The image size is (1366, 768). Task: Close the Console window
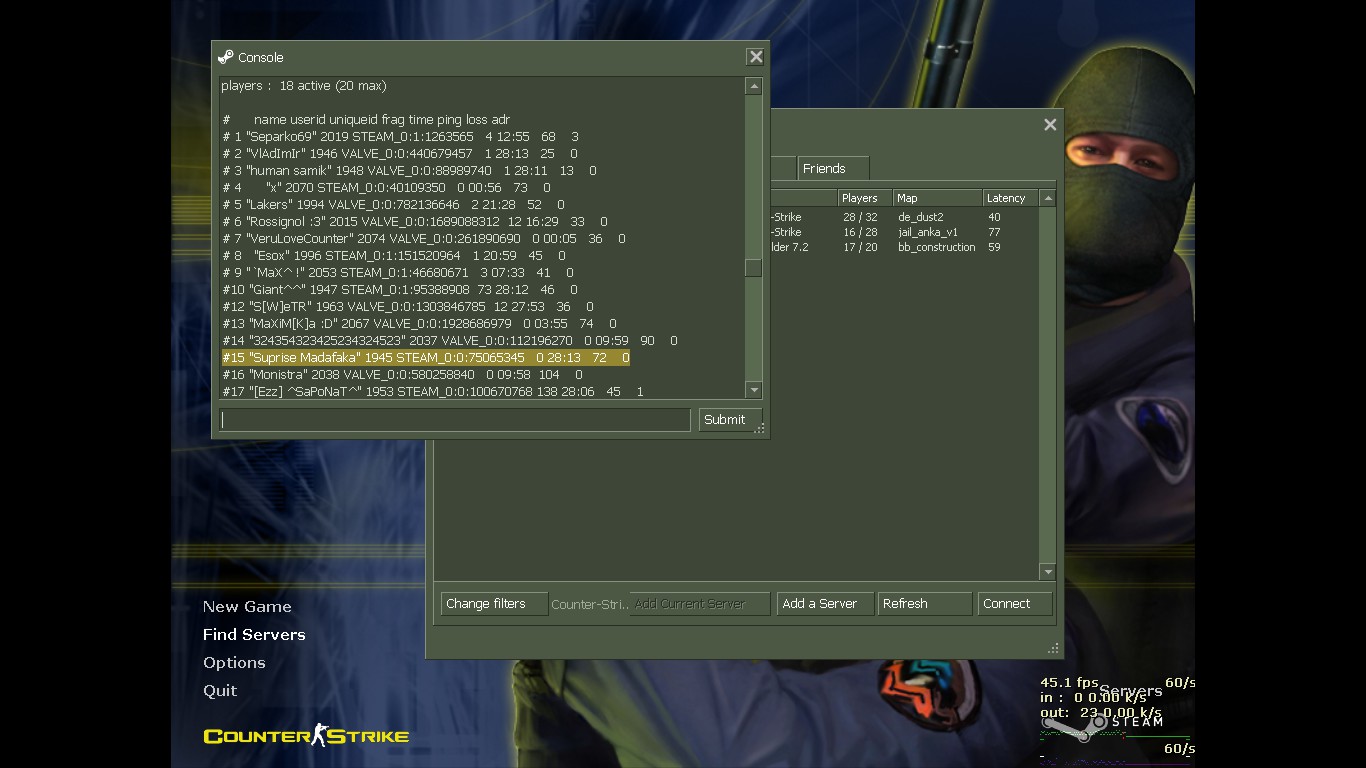click(756, 57)
